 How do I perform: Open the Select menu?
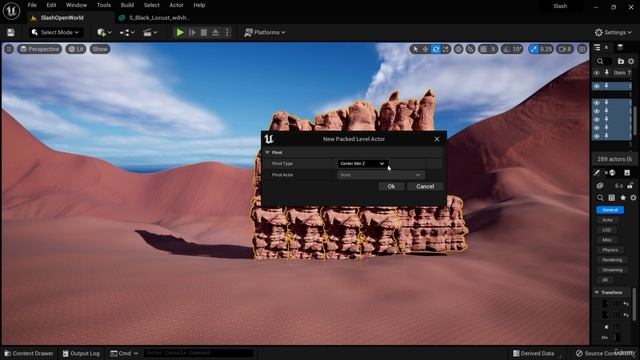(x=151, y=5)
